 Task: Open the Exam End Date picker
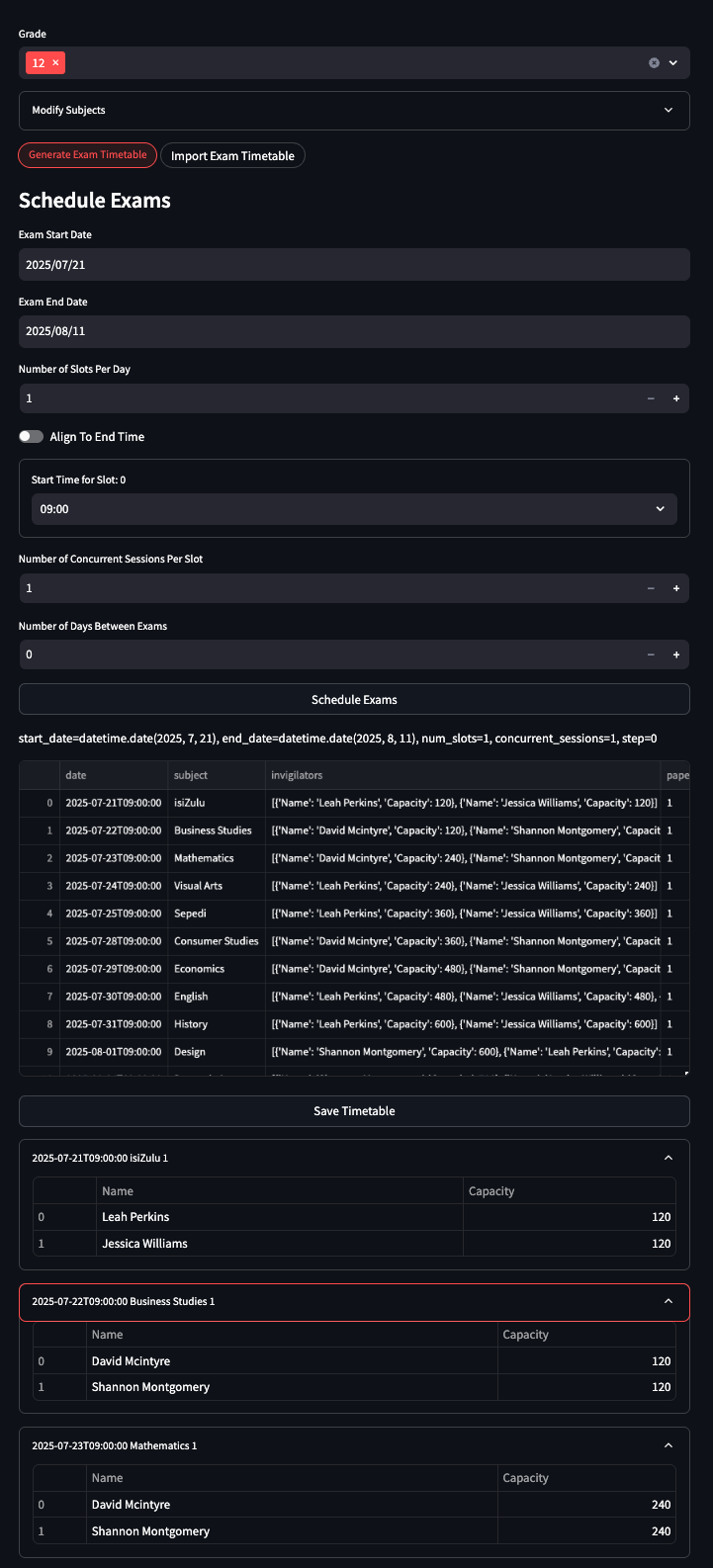point(354,331)
